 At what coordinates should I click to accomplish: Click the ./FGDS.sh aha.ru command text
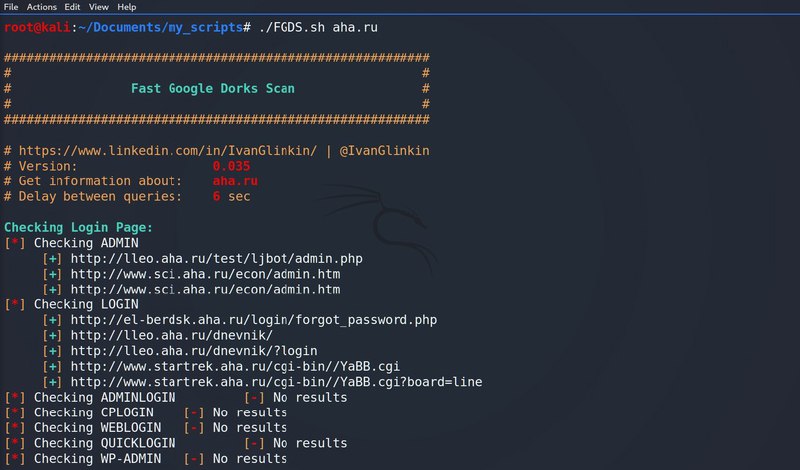pos(318,27)
